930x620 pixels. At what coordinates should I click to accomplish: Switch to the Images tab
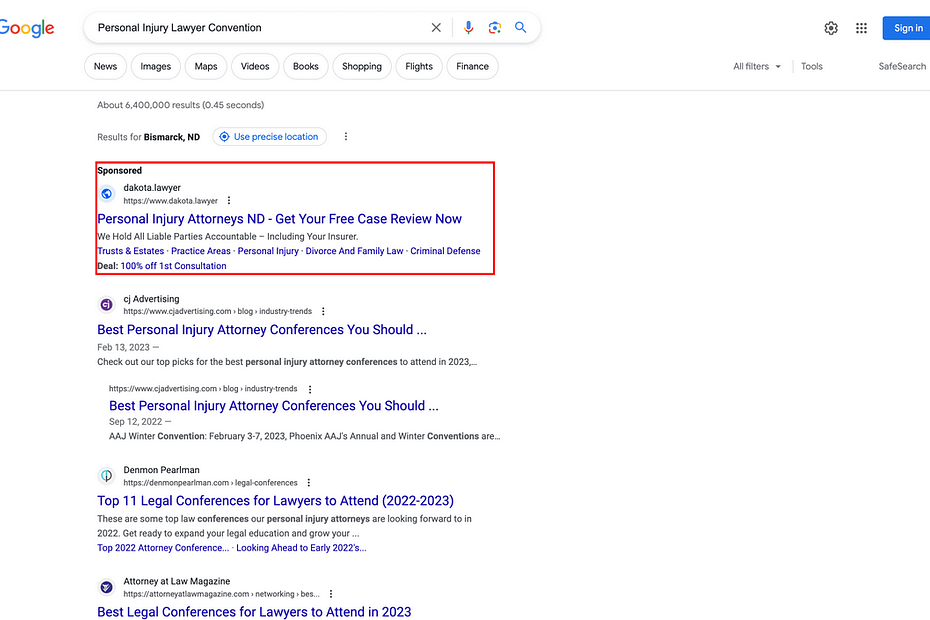[x=155, y=66]
